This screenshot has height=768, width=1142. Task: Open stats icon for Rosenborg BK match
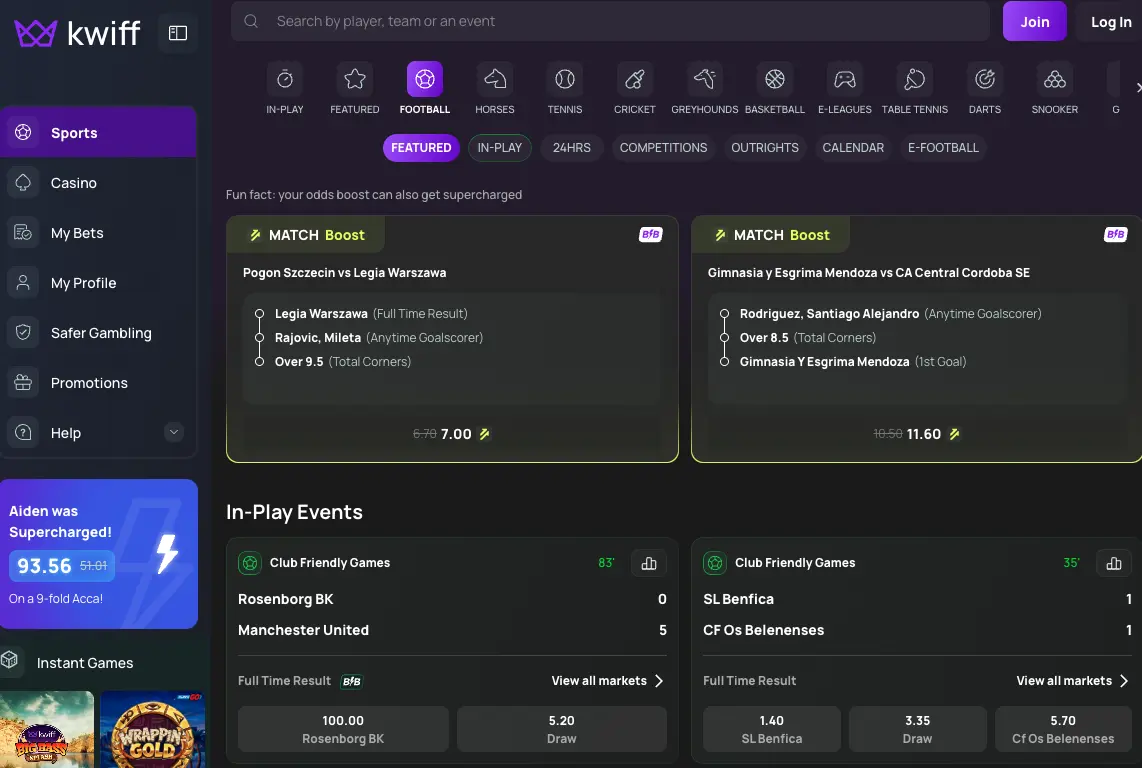[649, 563]
